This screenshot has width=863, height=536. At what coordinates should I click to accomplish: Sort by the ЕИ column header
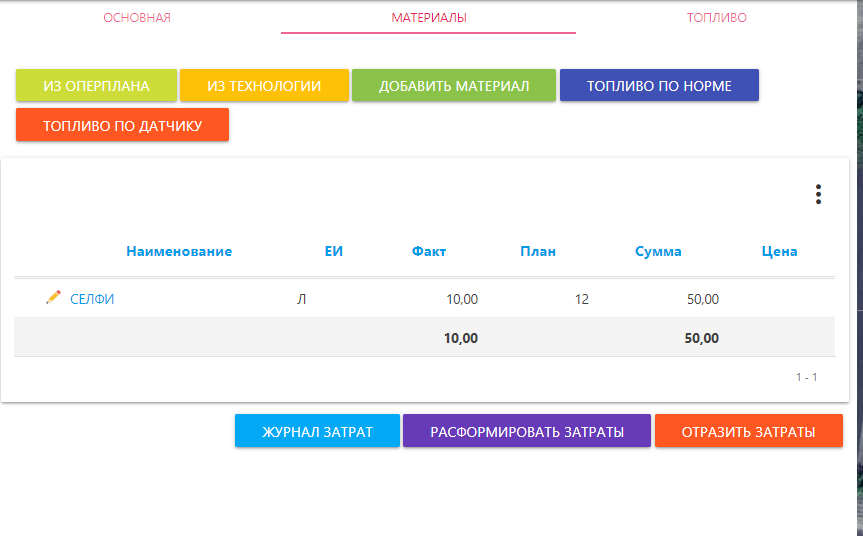[334, 252]
